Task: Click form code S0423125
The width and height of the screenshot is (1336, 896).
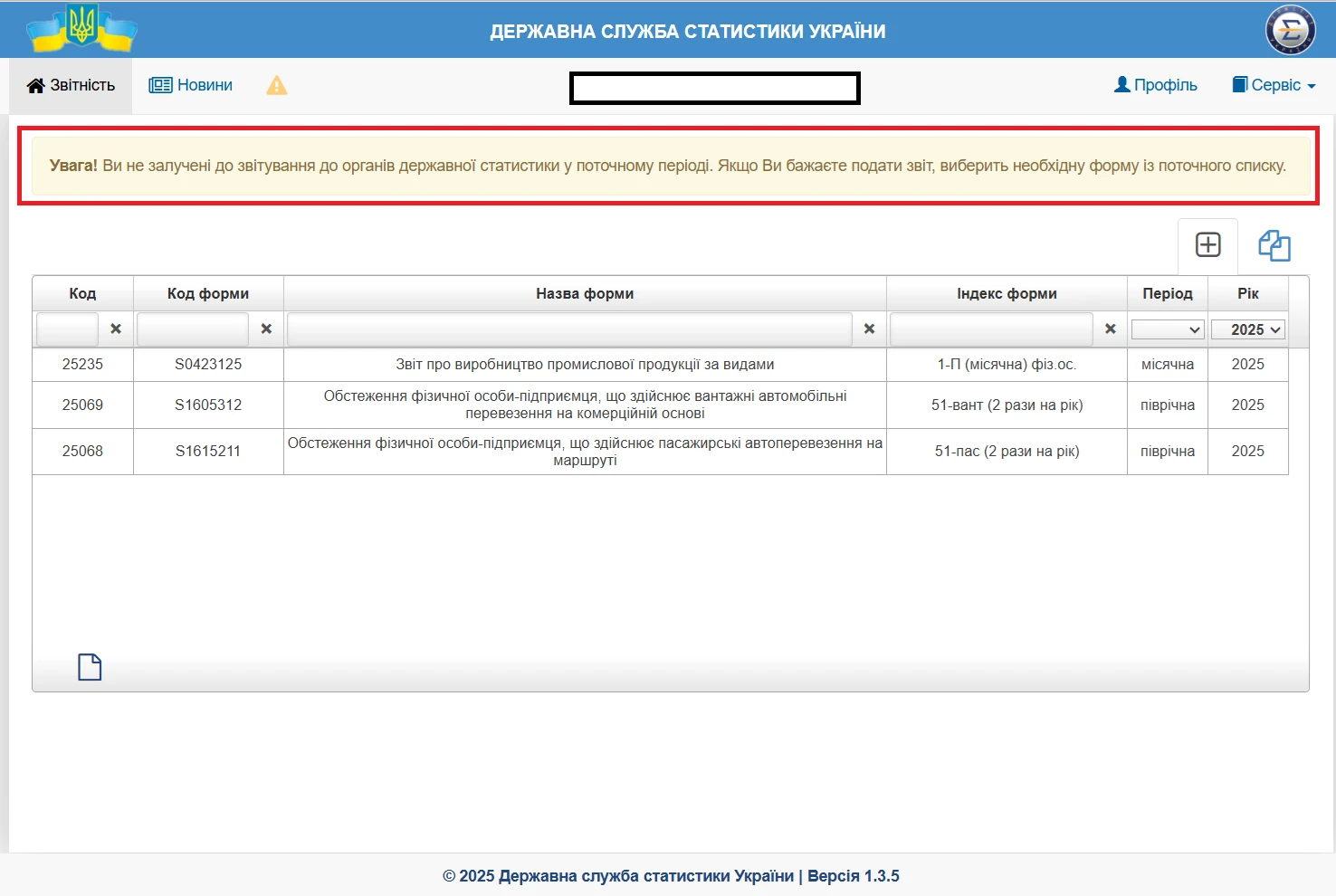Action: tap(208, 364)
